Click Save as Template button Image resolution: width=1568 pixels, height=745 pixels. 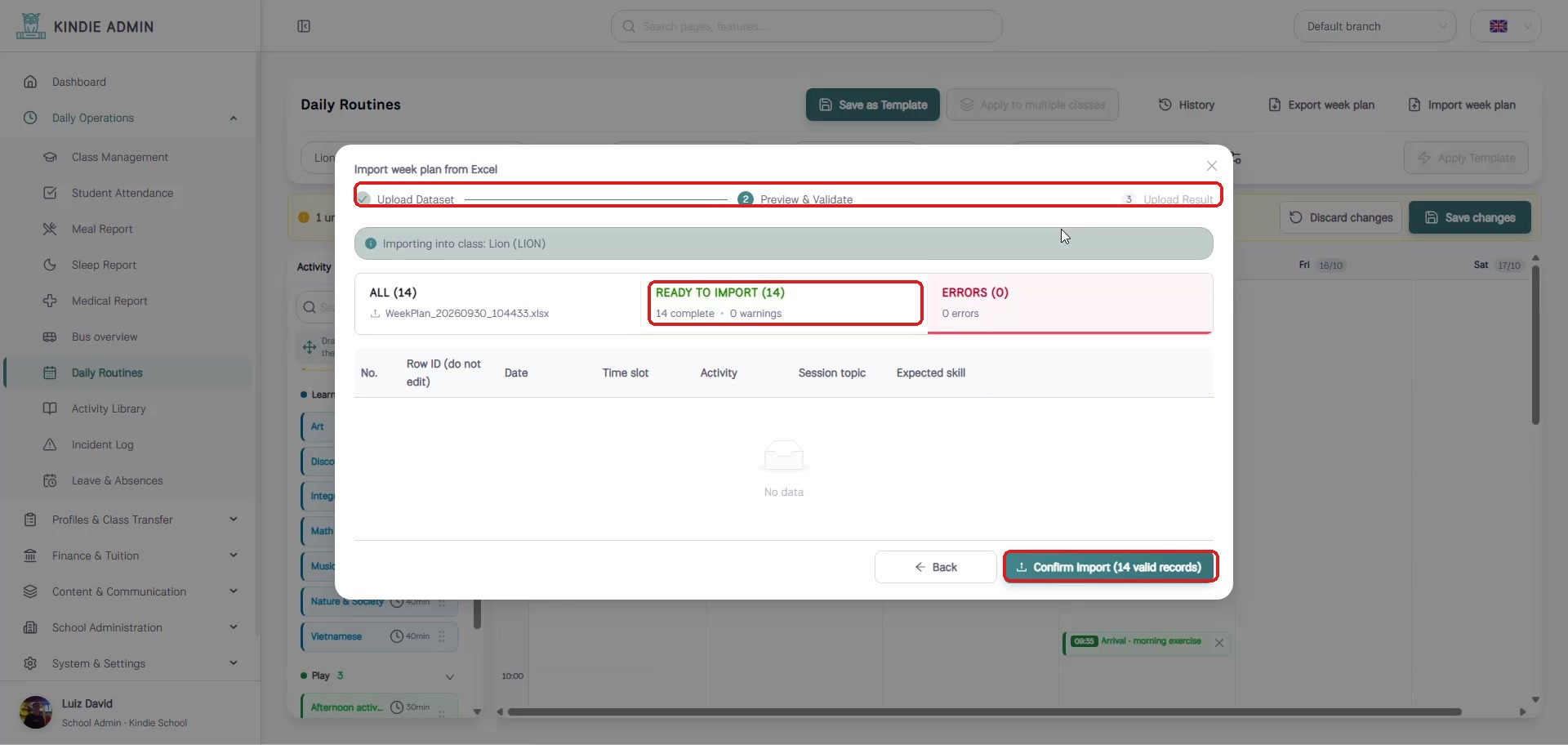tap(873, 105)
